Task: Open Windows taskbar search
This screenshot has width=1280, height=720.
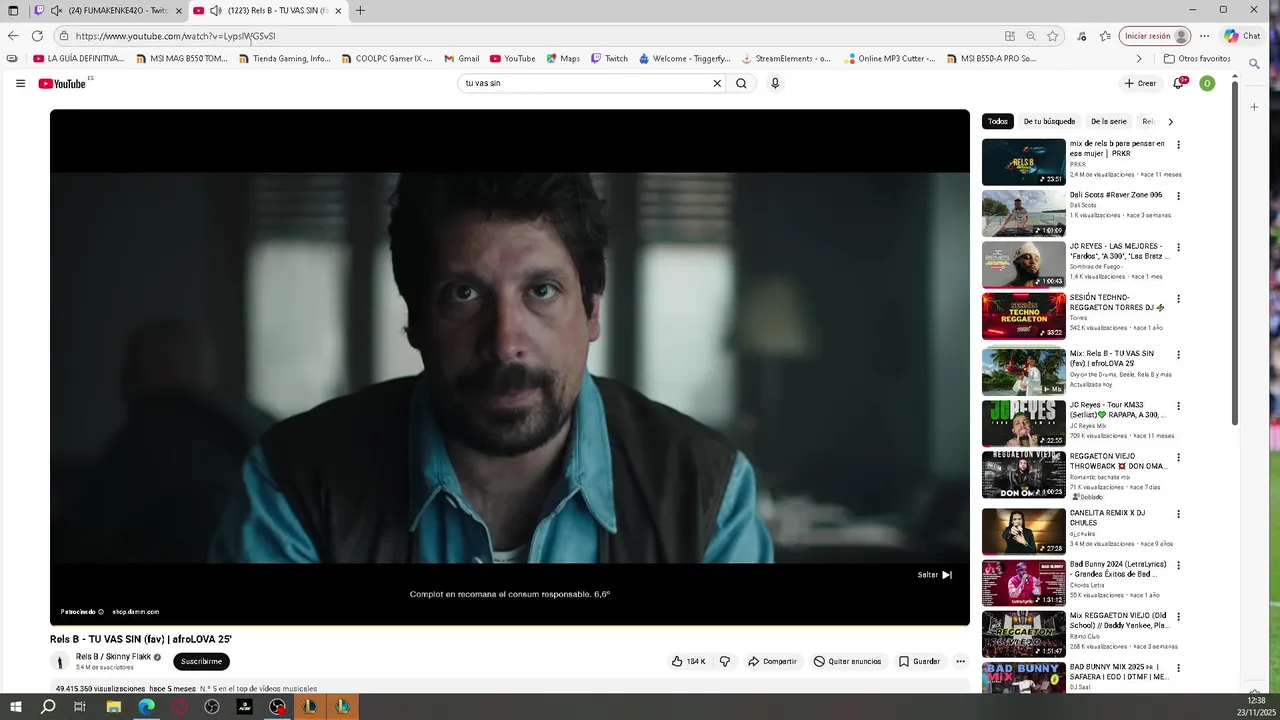Action: pos(48,707)
